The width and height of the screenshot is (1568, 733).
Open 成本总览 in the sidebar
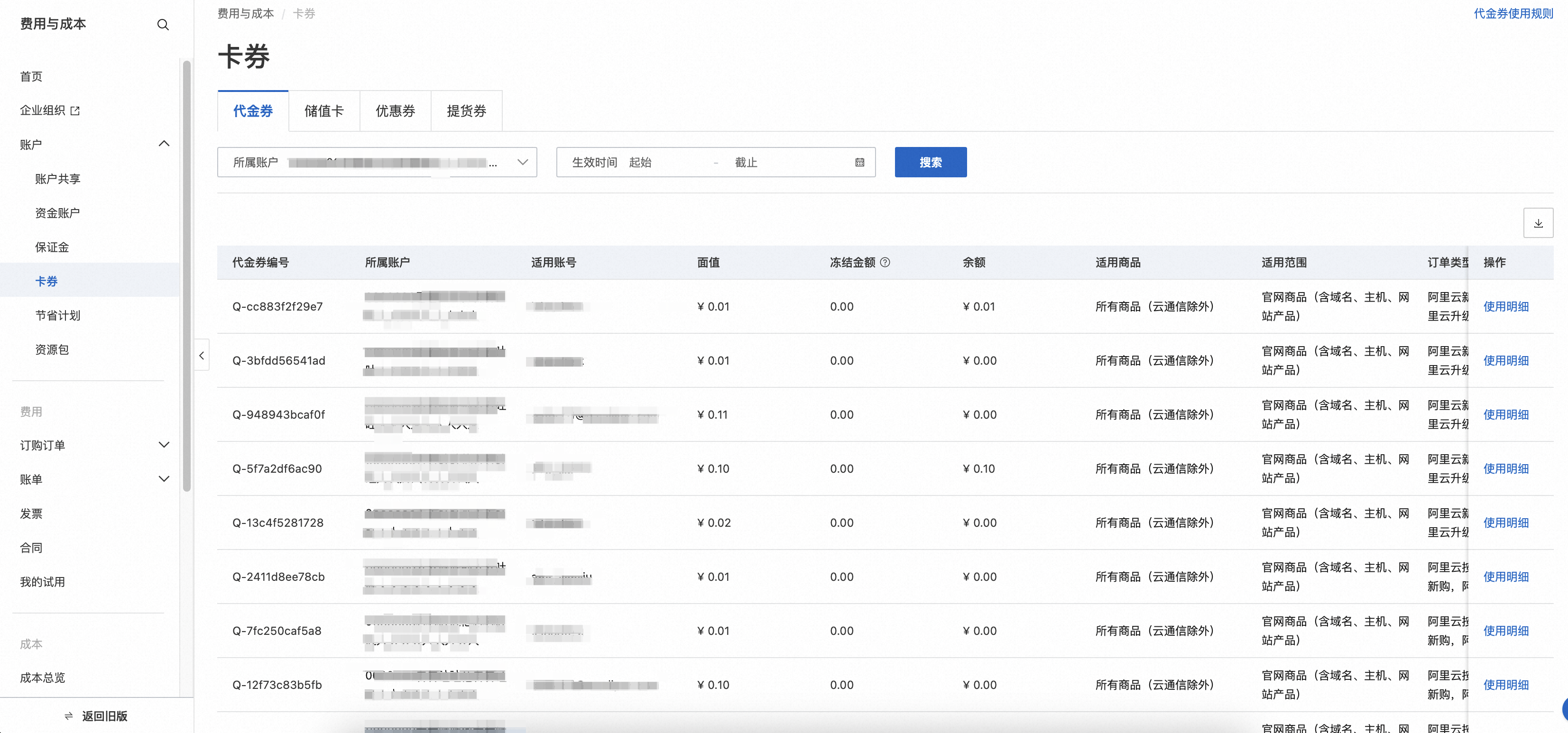[43, 678]
